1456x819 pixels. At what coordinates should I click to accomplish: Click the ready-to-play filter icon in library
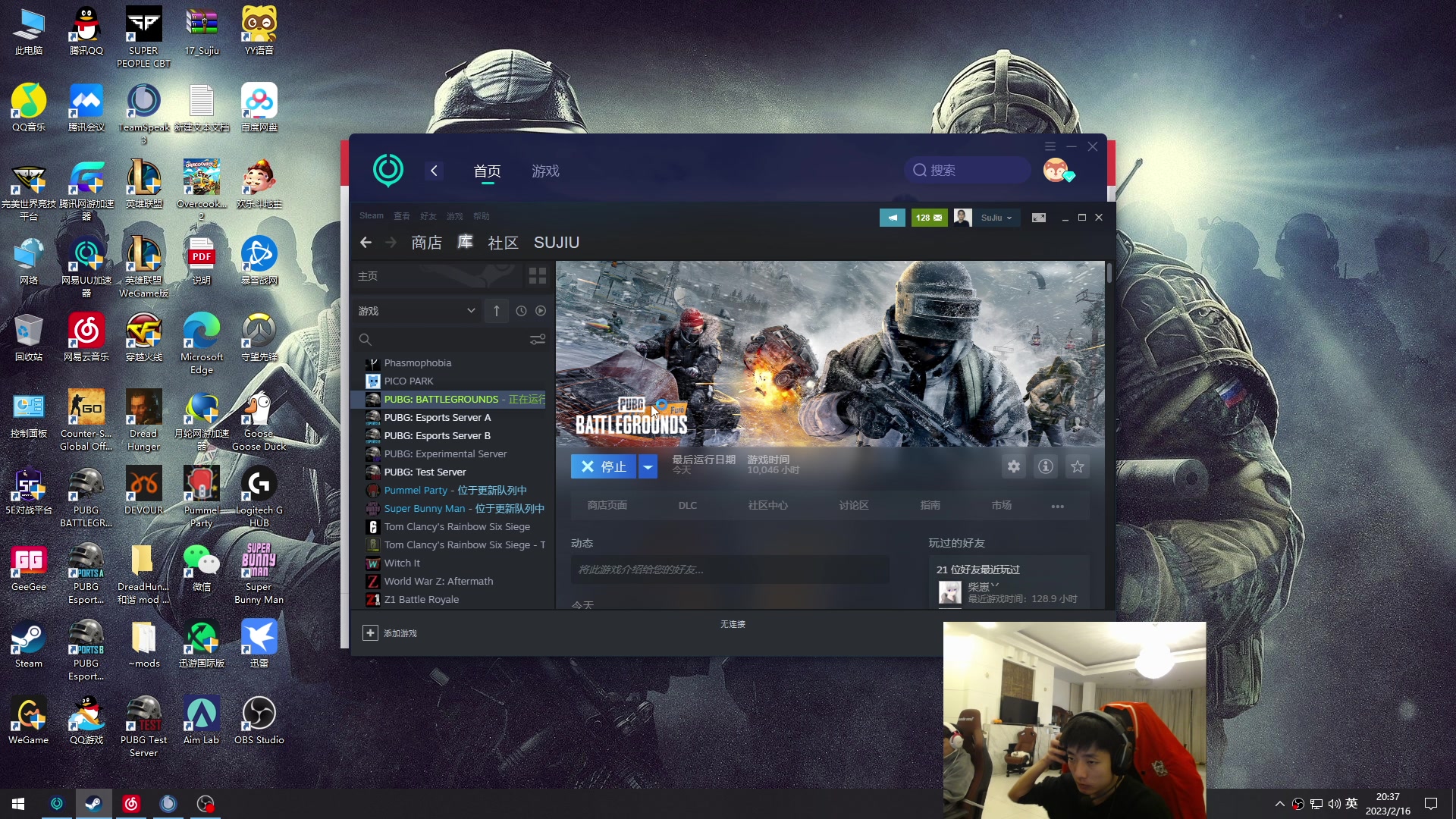[x=541, y=311]
